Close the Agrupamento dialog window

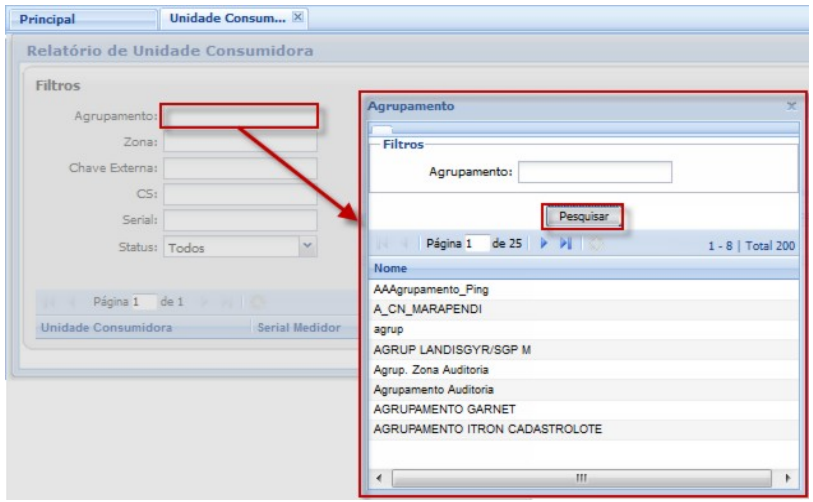pyautogui.click(x=791, y=105)
